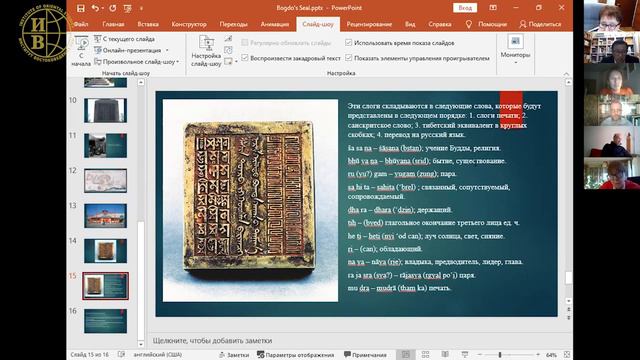640x360 pixels.
Task: Select the 'Слайд-шоу' tab
Action: click(318, 24)
